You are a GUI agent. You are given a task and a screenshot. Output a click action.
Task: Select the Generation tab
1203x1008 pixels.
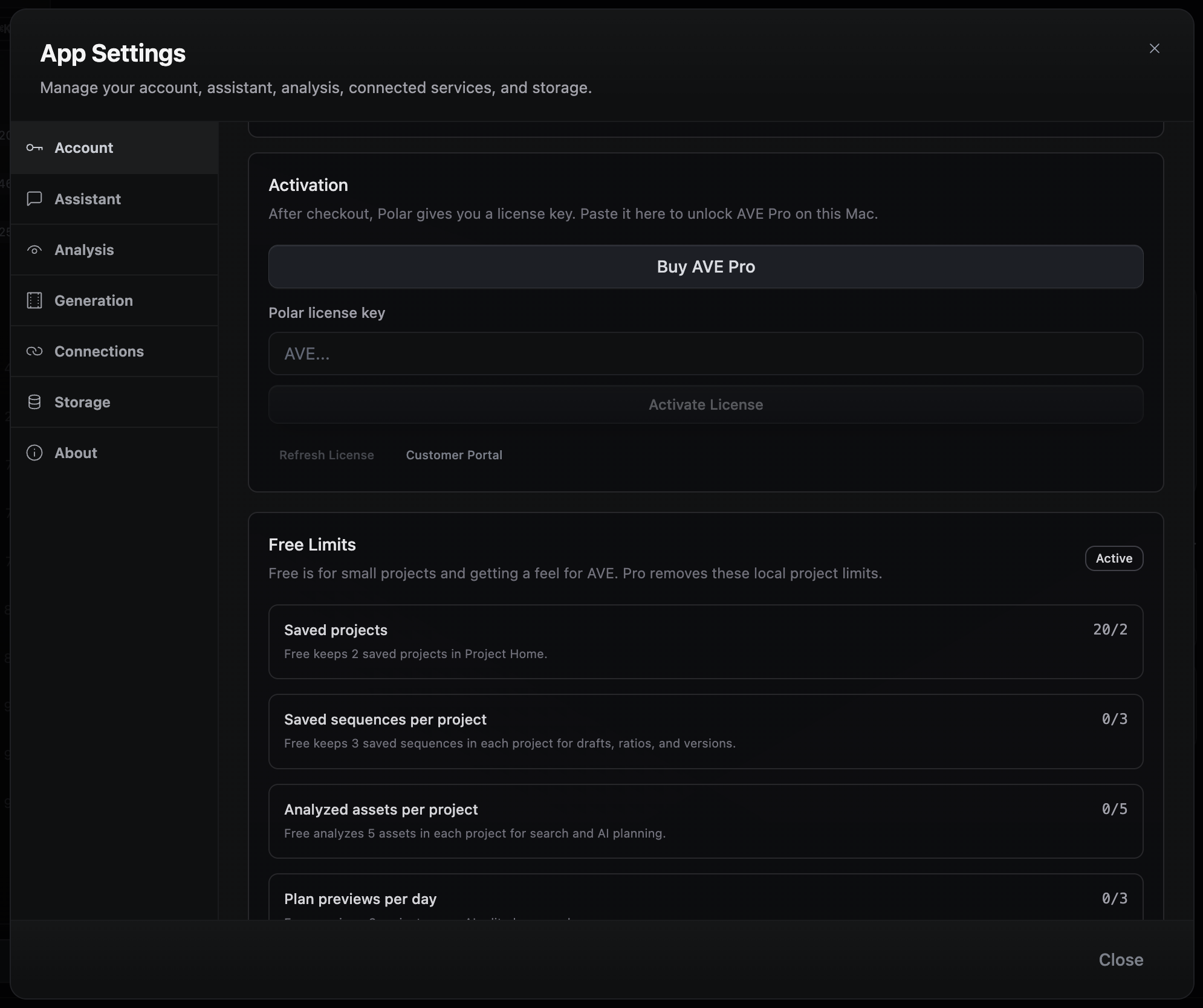coord(114,300)
